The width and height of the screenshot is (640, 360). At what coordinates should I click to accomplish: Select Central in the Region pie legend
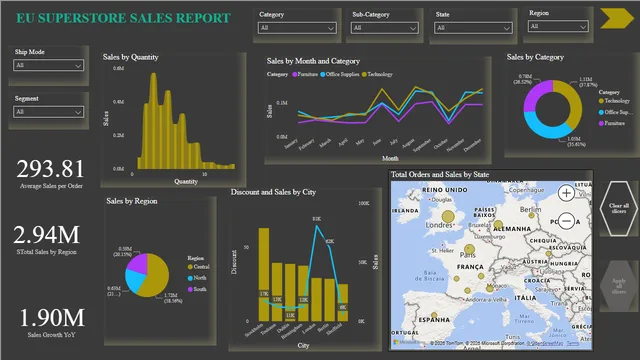pyautogui.click(x=198, y=267)
